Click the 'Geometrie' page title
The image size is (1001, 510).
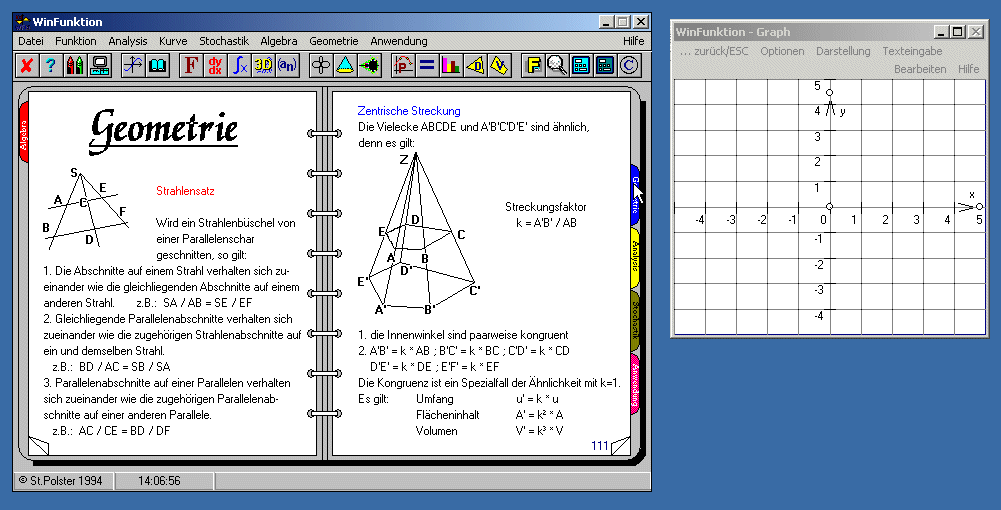click(x=164, y=132)
